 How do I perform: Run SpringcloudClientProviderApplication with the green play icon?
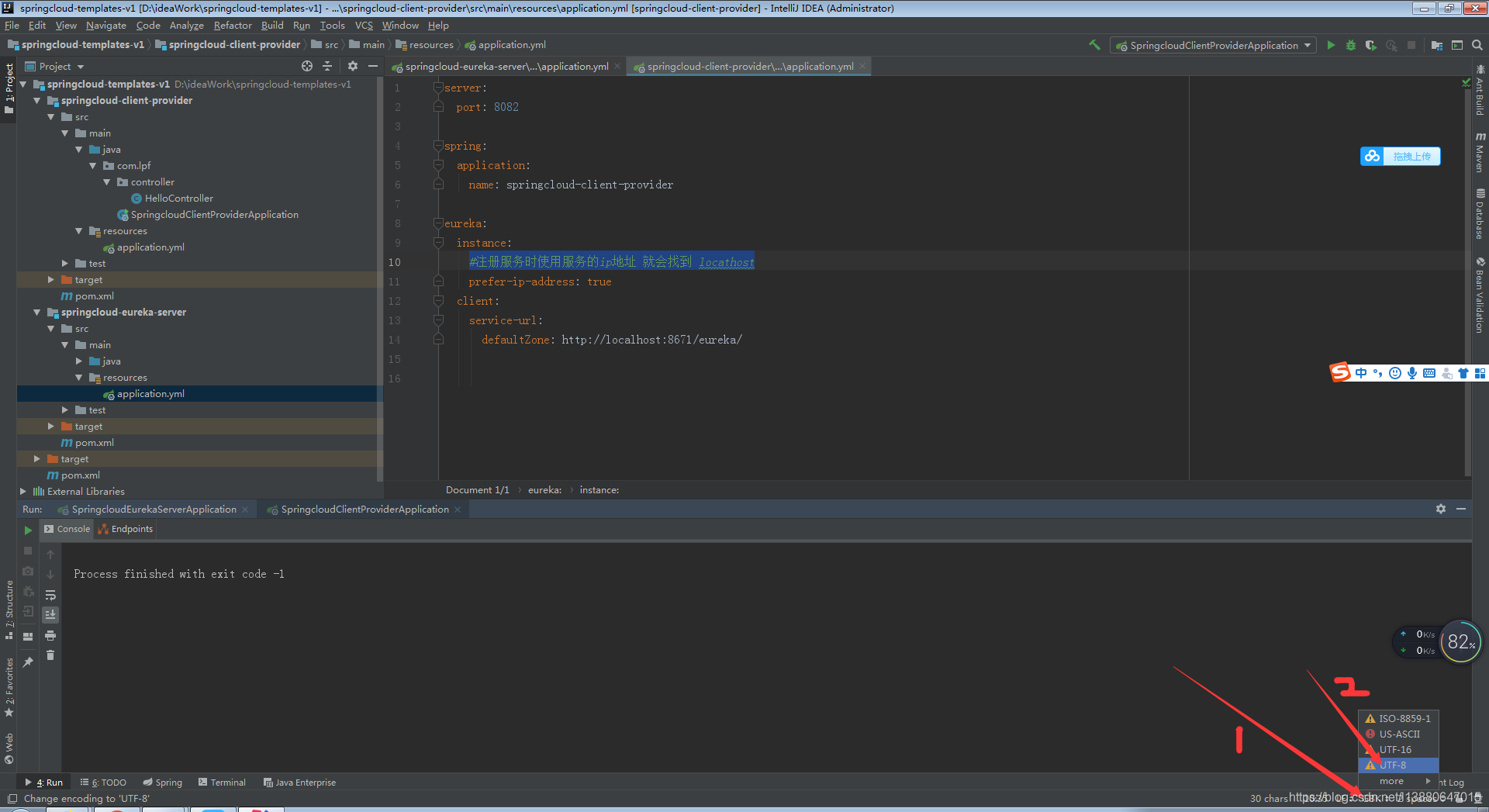[1331, 45]
